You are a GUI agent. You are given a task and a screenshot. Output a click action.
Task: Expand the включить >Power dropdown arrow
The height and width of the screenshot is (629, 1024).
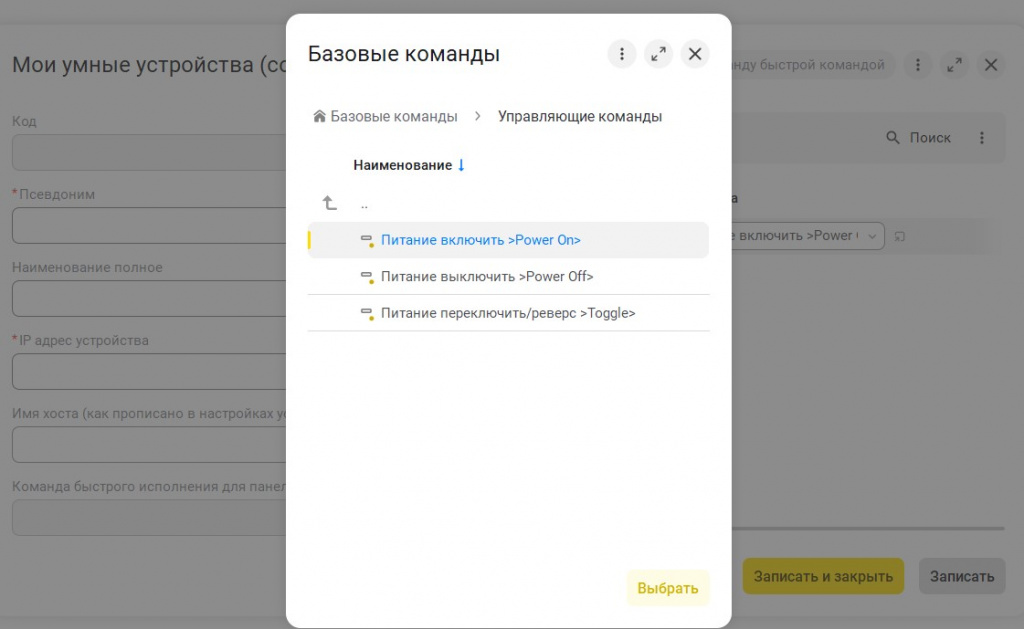pyautogui.click(x=873, y=236)
